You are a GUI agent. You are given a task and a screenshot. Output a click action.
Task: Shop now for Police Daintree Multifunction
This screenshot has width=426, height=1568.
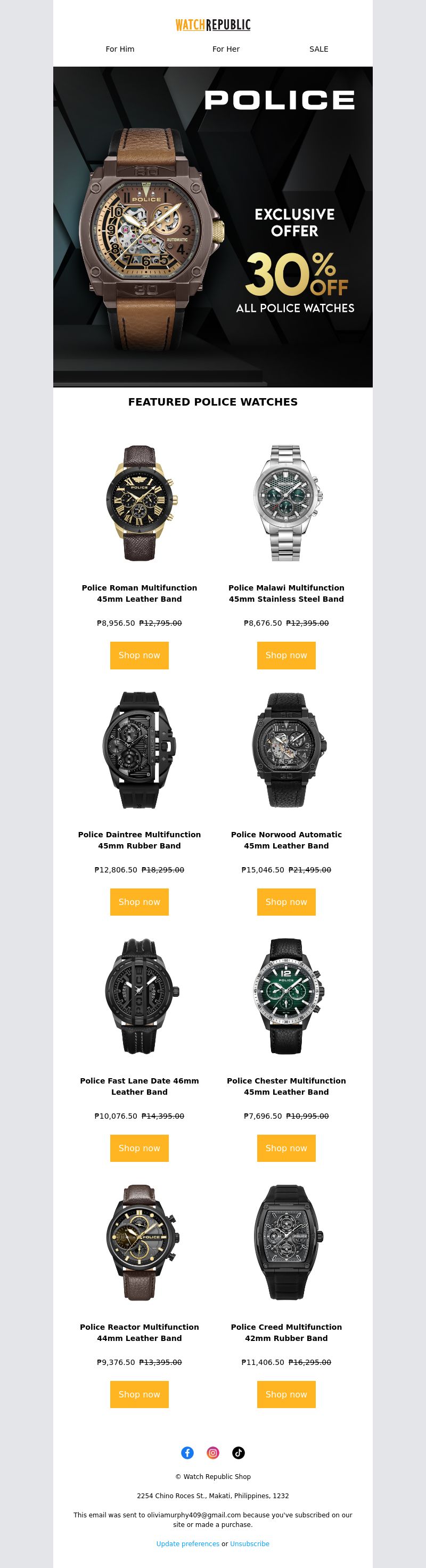pos(140,902)
